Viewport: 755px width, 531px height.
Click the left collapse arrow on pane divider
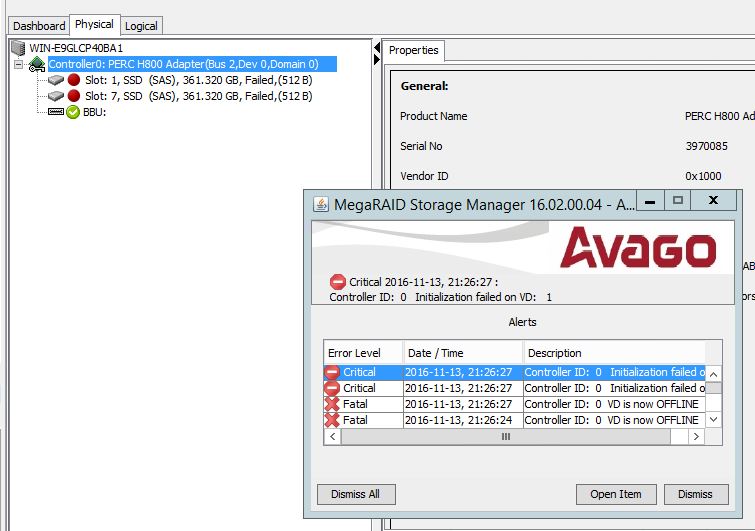(377, 48)
